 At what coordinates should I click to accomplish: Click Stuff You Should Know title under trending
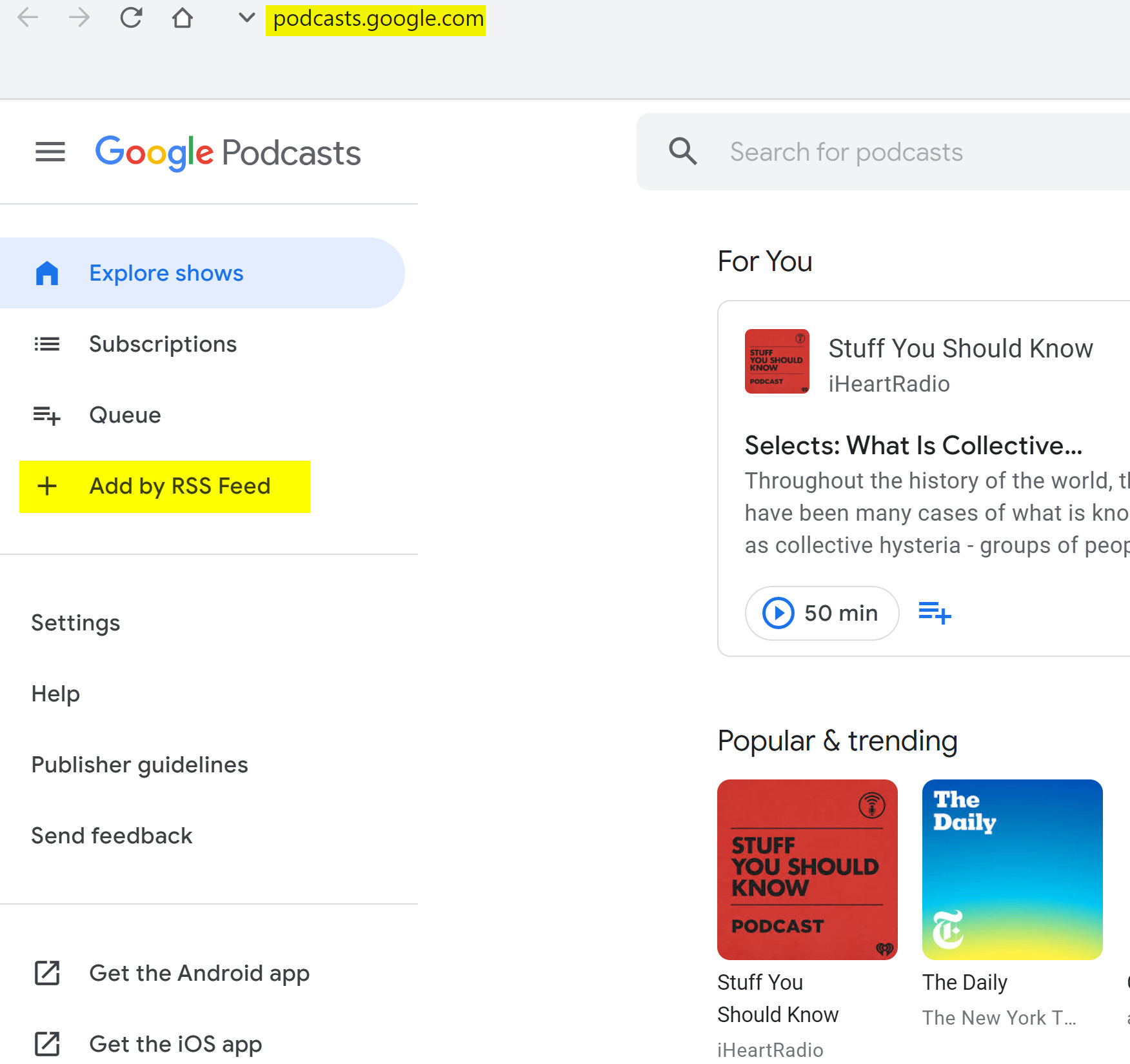click(x=778, y=998)
